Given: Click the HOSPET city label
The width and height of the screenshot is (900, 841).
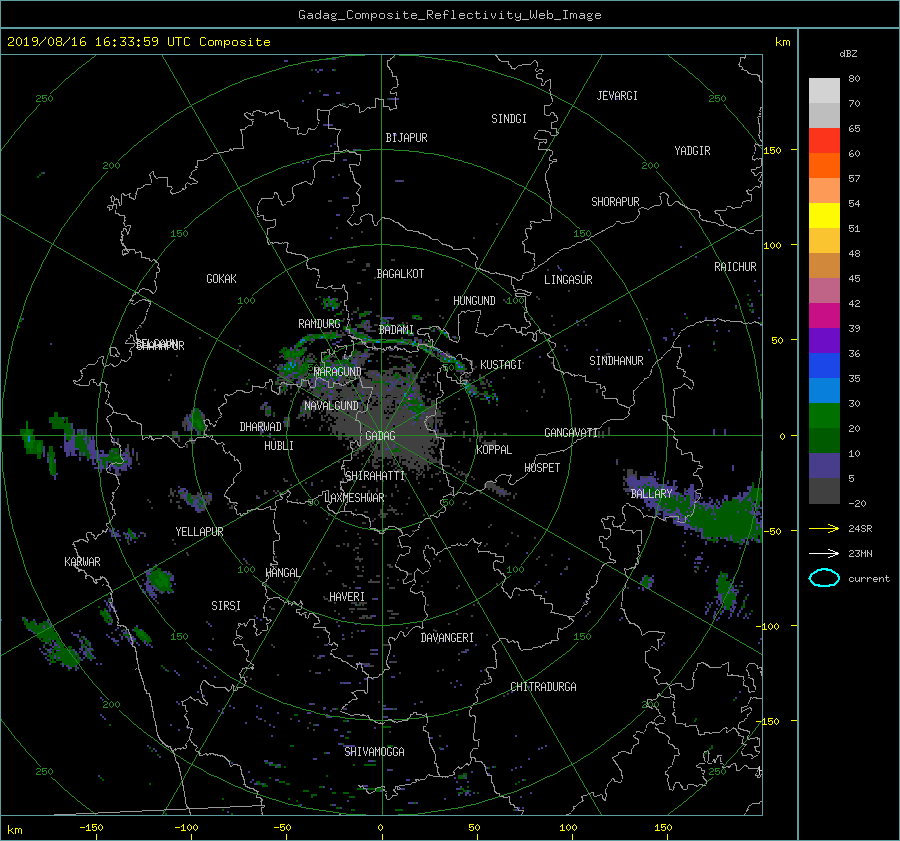Looking at the screenshot, I should click(x=542, y=468).
